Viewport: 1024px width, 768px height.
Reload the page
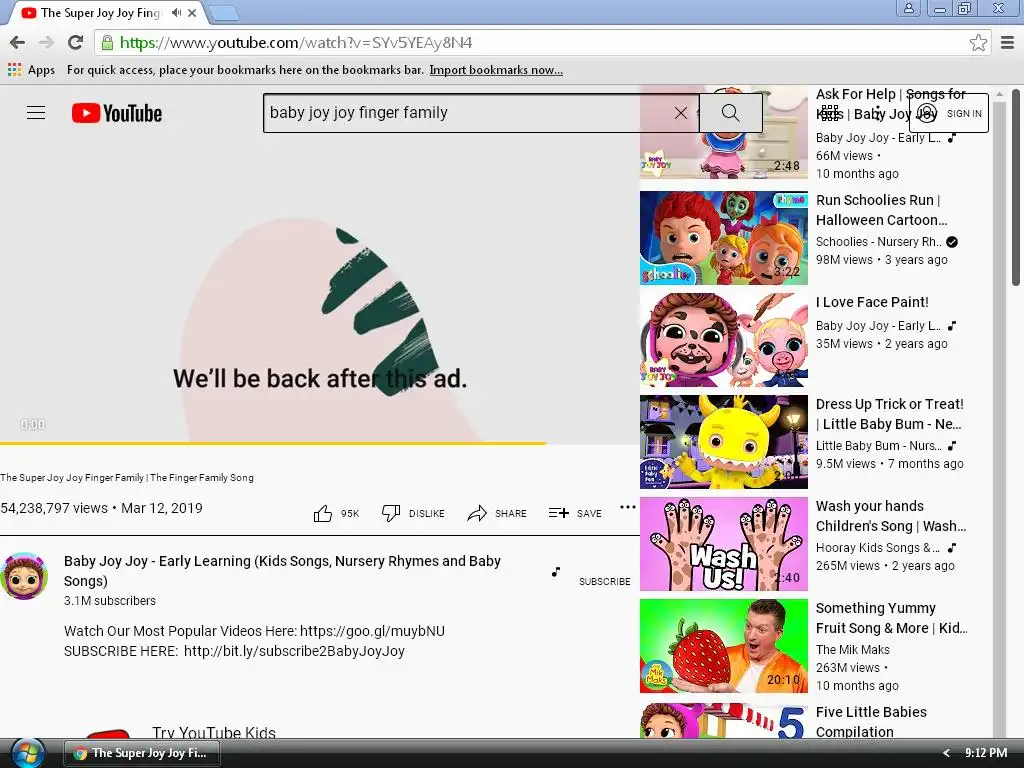[x=75, y=42]
